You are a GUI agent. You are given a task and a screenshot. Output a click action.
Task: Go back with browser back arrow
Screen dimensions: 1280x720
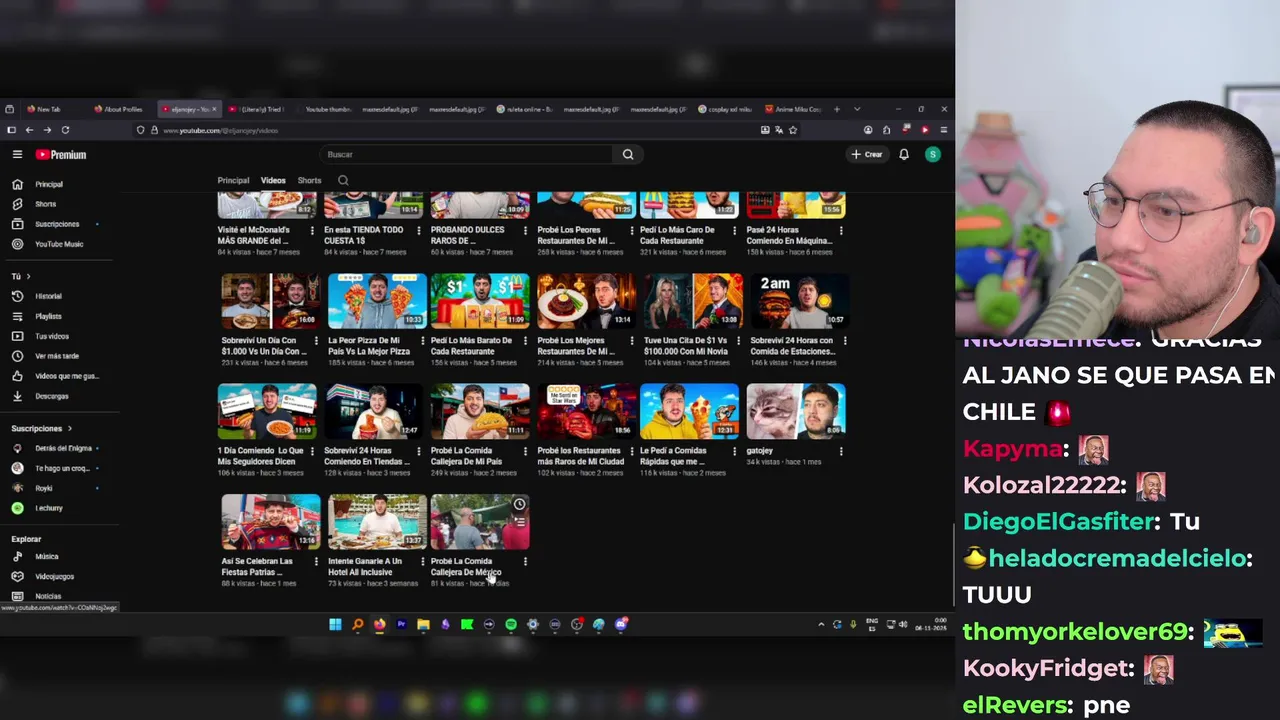[x=29, y=130]
